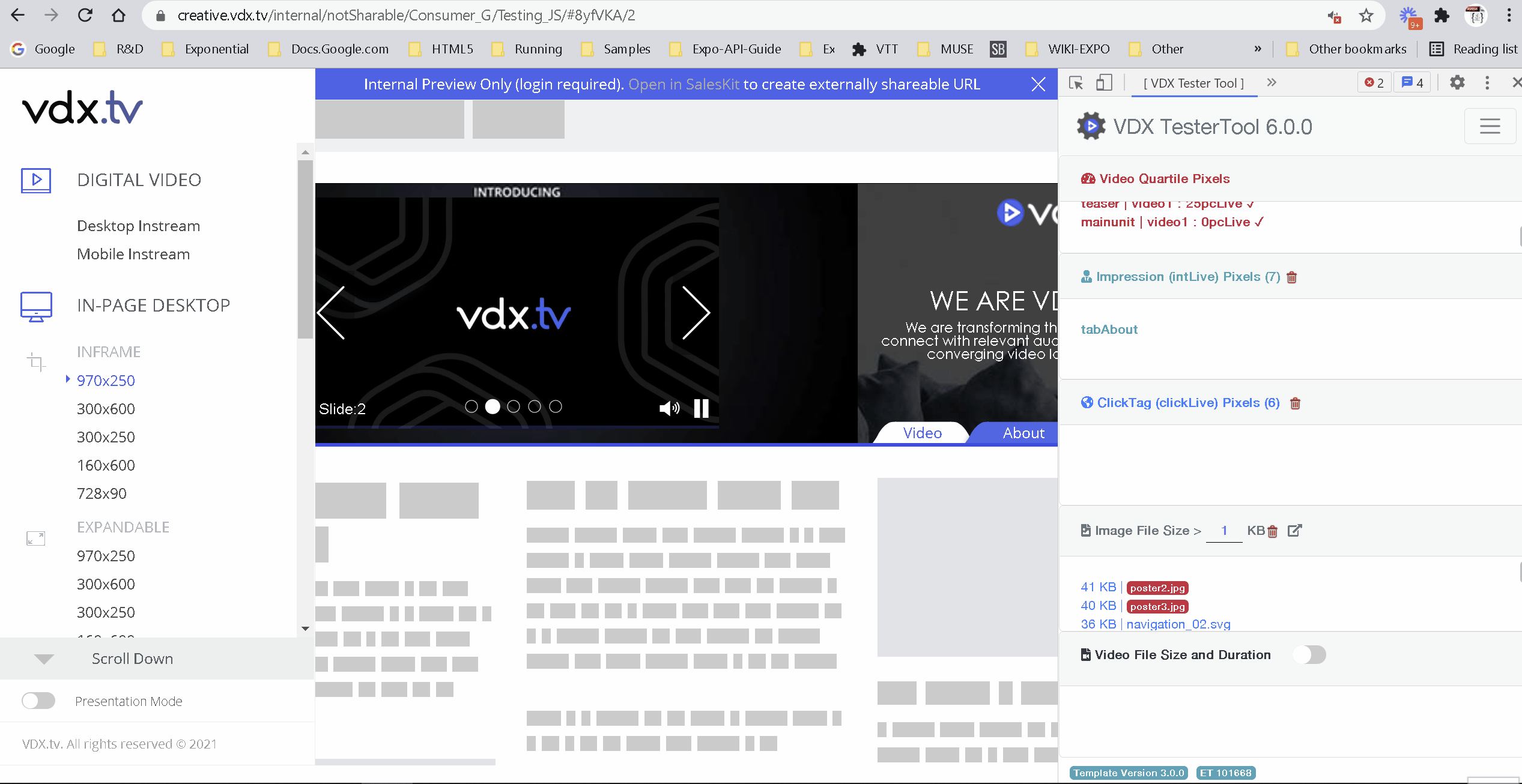The width and height of the screenshot is (1522, 784).
Task: Open Desktop Instream section
Action: 138,226
